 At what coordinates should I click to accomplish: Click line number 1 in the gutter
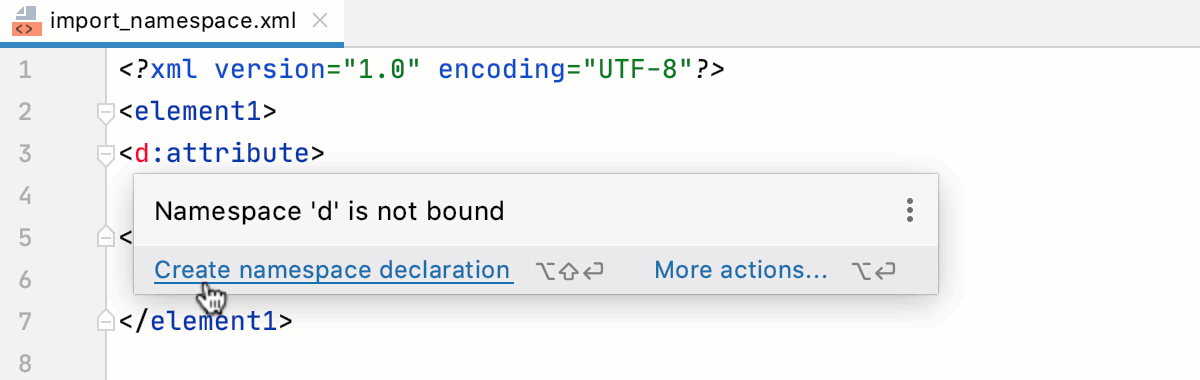(25, 70)
